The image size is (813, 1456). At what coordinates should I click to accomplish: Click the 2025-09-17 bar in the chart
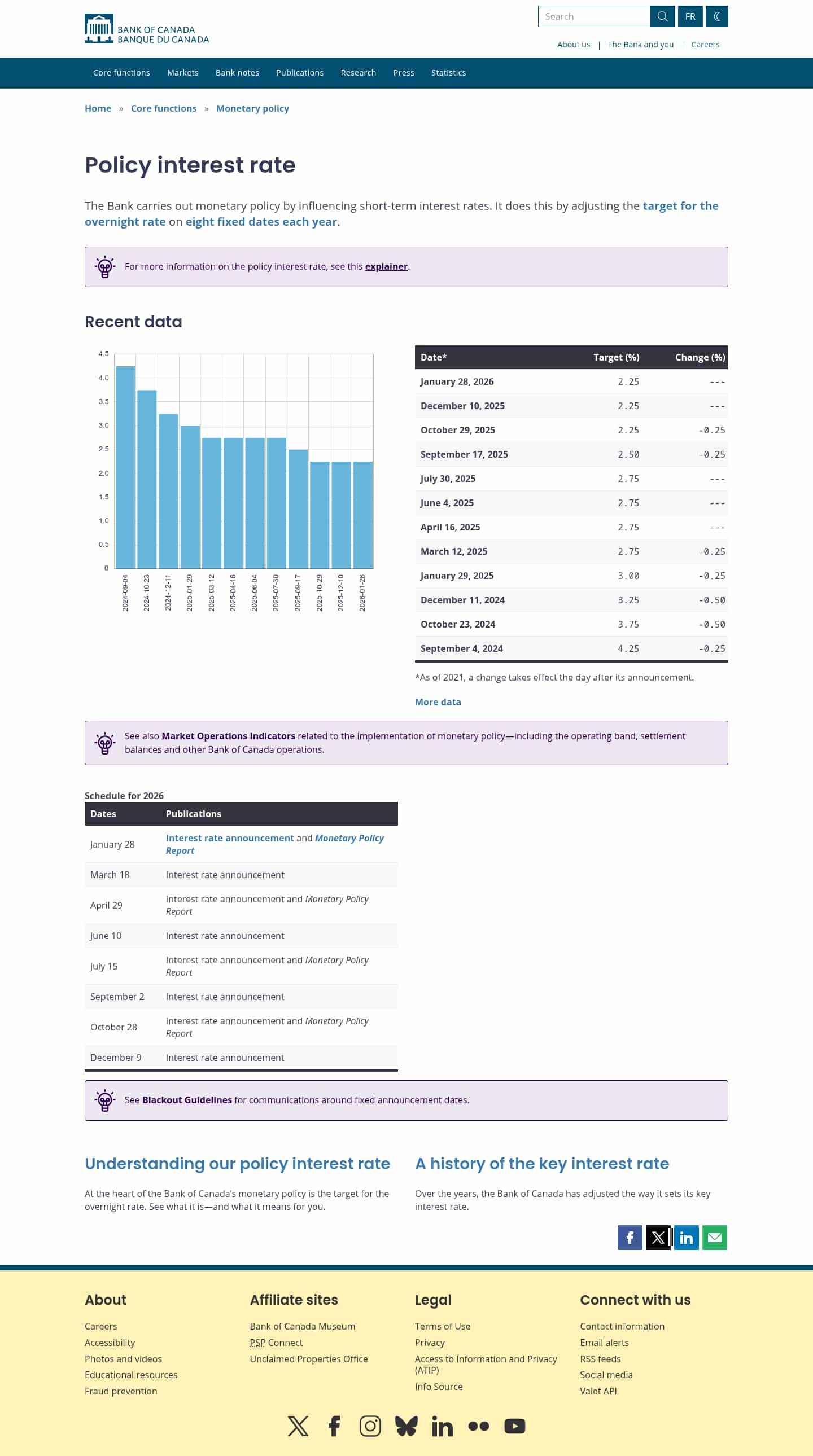coord(298,508)
